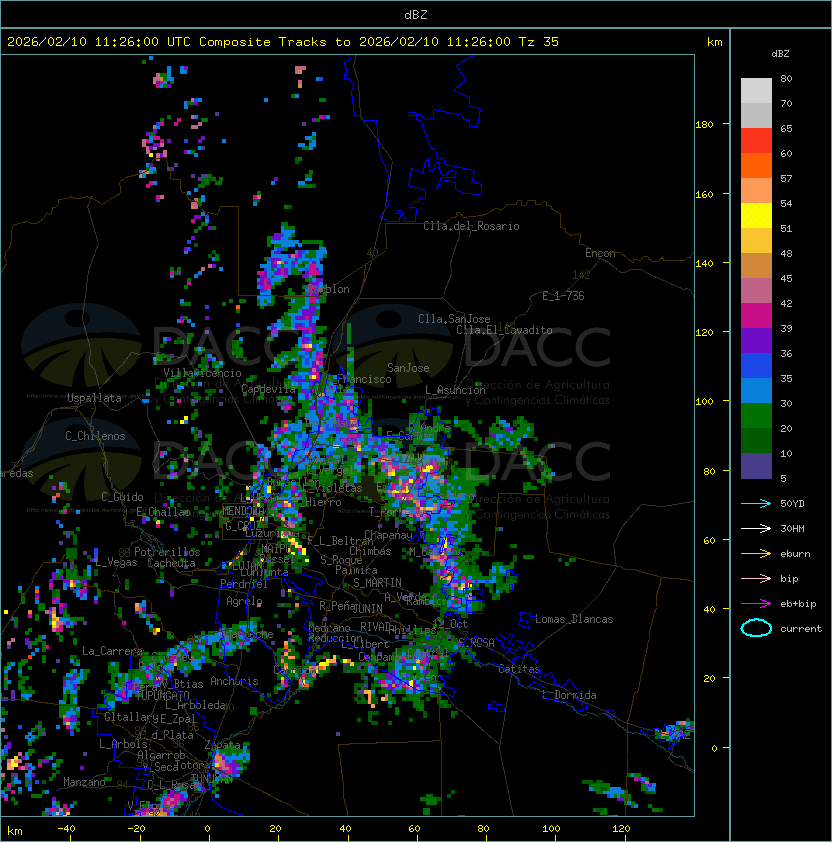Select the tan 45-48 dBZ swatch

[756, 265]
